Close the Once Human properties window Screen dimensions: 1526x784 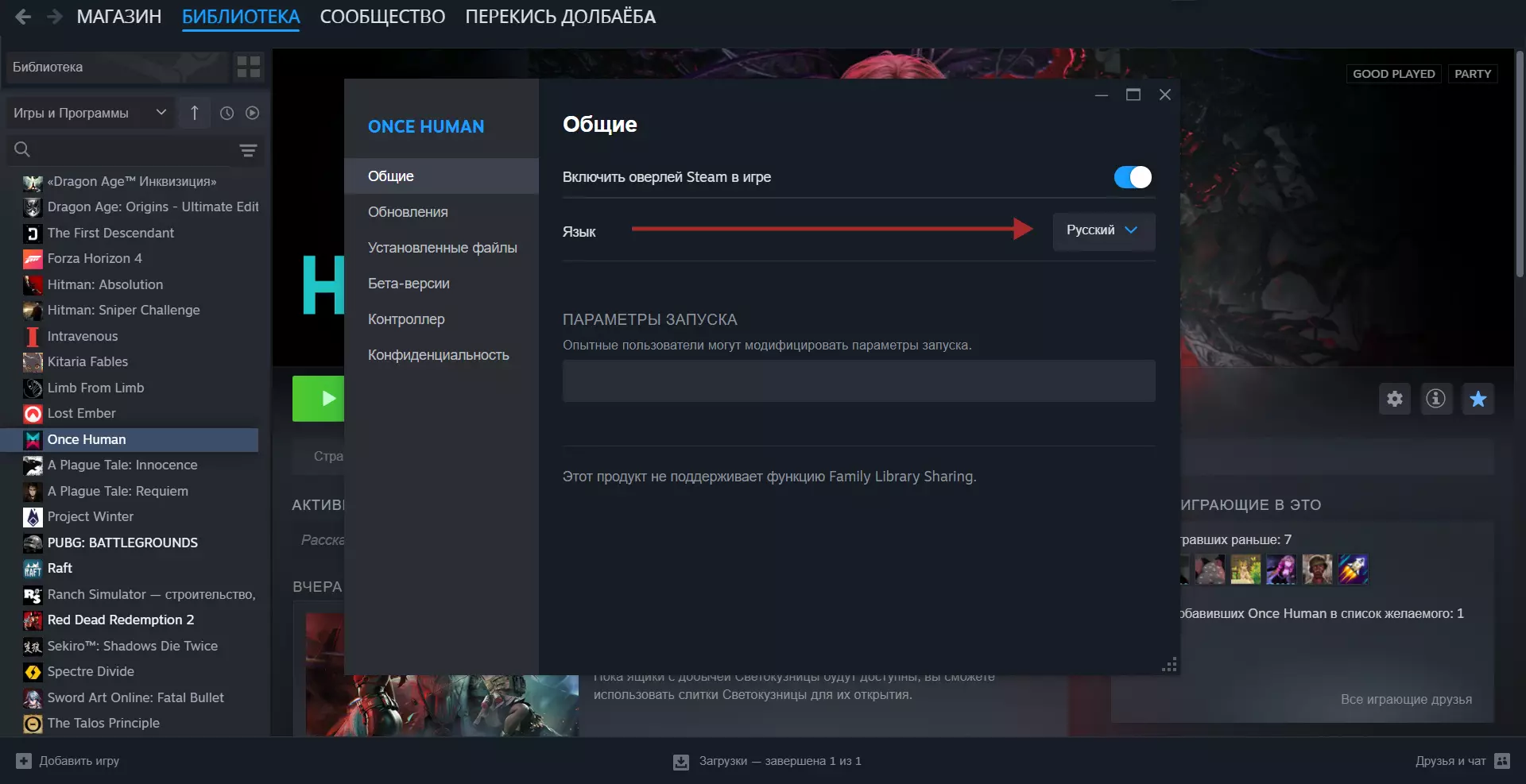tap(1165, 95)
